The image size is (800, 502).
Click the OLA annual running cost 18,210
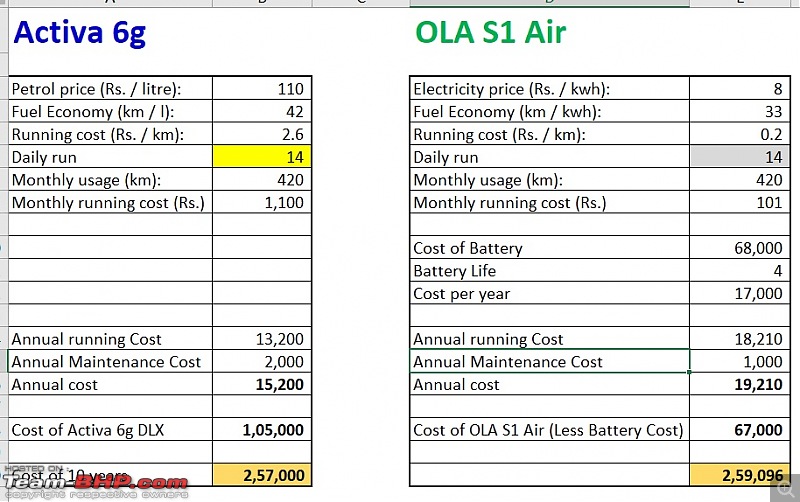739,338
